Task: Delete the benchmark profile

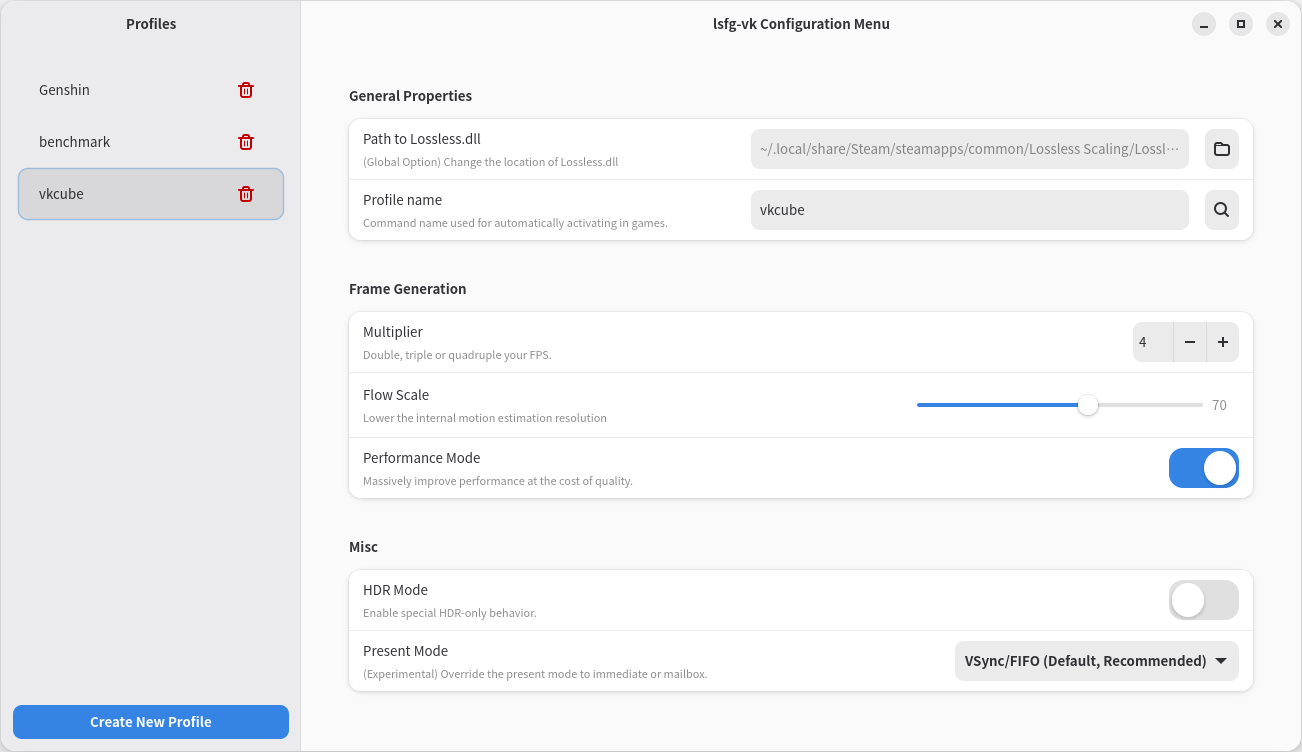Action: coord(246,142)
